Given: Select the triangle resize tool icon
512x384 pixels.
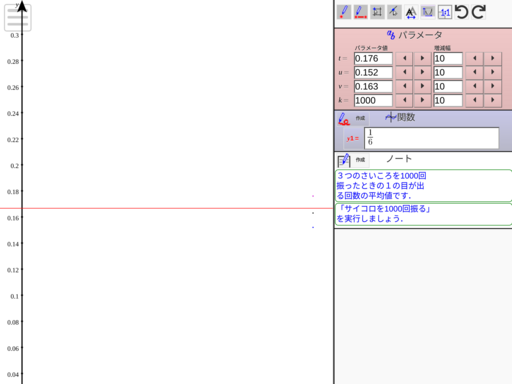Looking at the screenshot, I should 411,12.
